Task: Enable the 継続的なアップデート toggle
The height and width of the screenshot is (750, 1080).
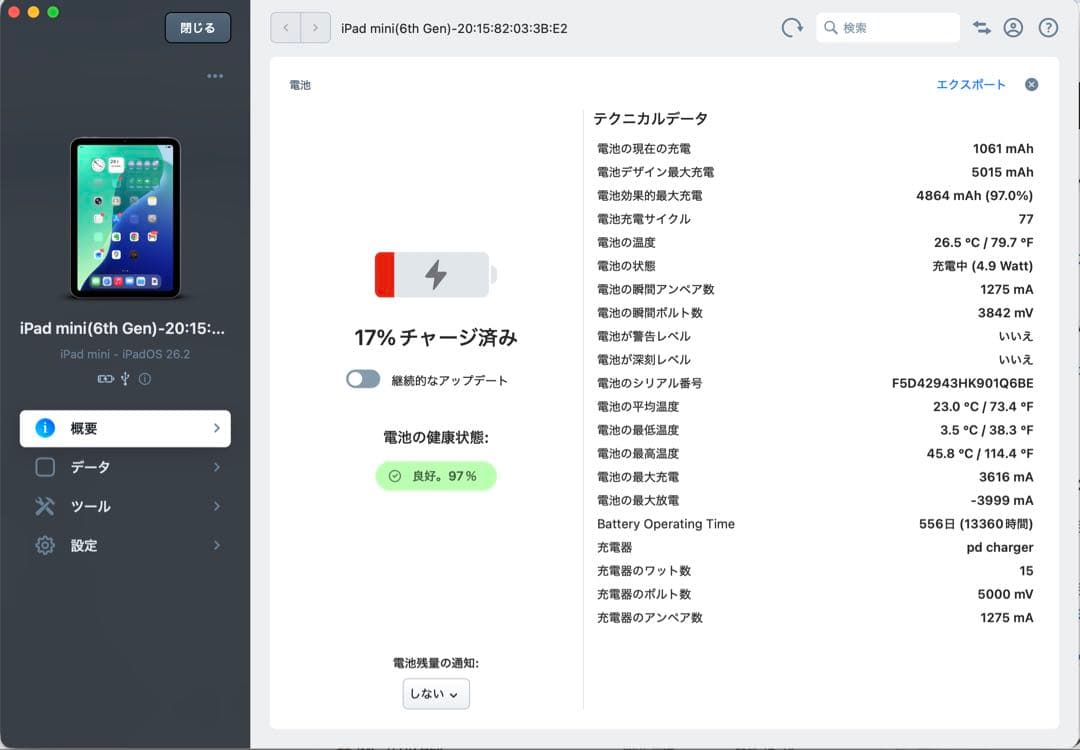Action: (x=363, y=379)
